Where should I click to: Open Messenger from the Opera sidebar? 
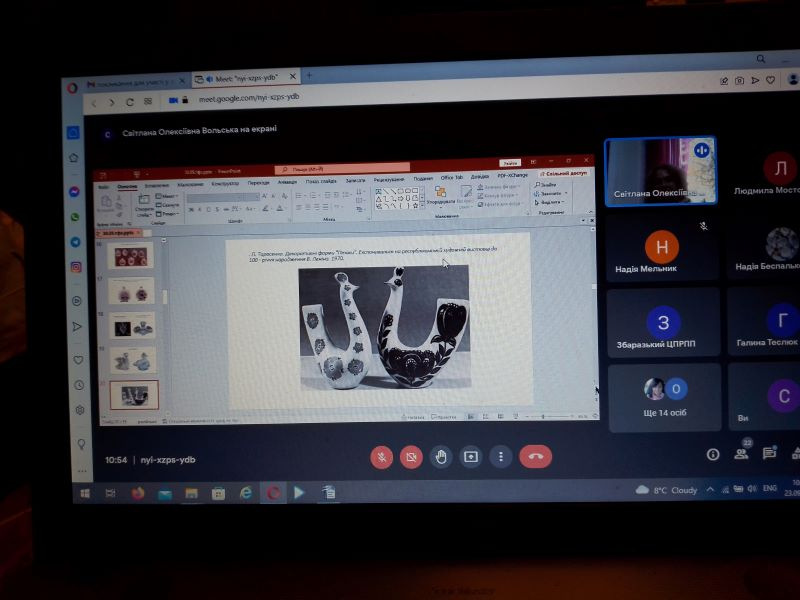point(74,192)
